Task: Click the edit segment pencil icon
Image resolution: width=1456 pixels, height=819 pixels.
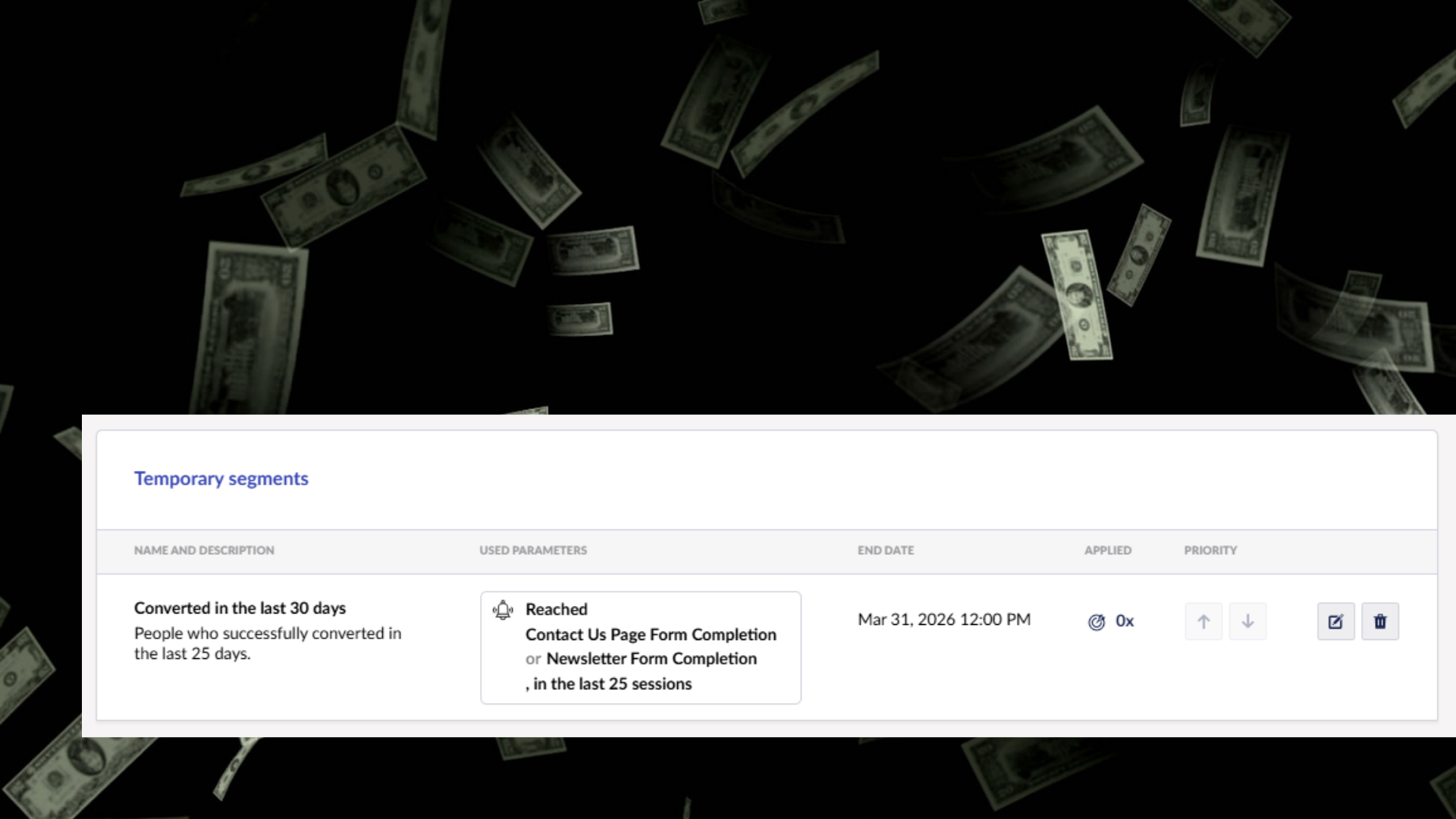Action: coord(1335,622)
